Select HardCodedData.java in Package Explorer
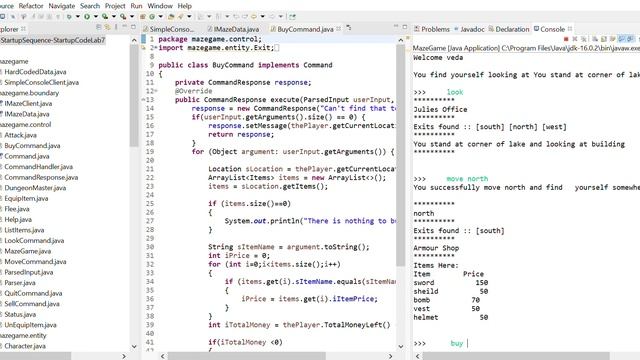Image resolution: width=640 pixels, height=360 pixels. [35, 72]
